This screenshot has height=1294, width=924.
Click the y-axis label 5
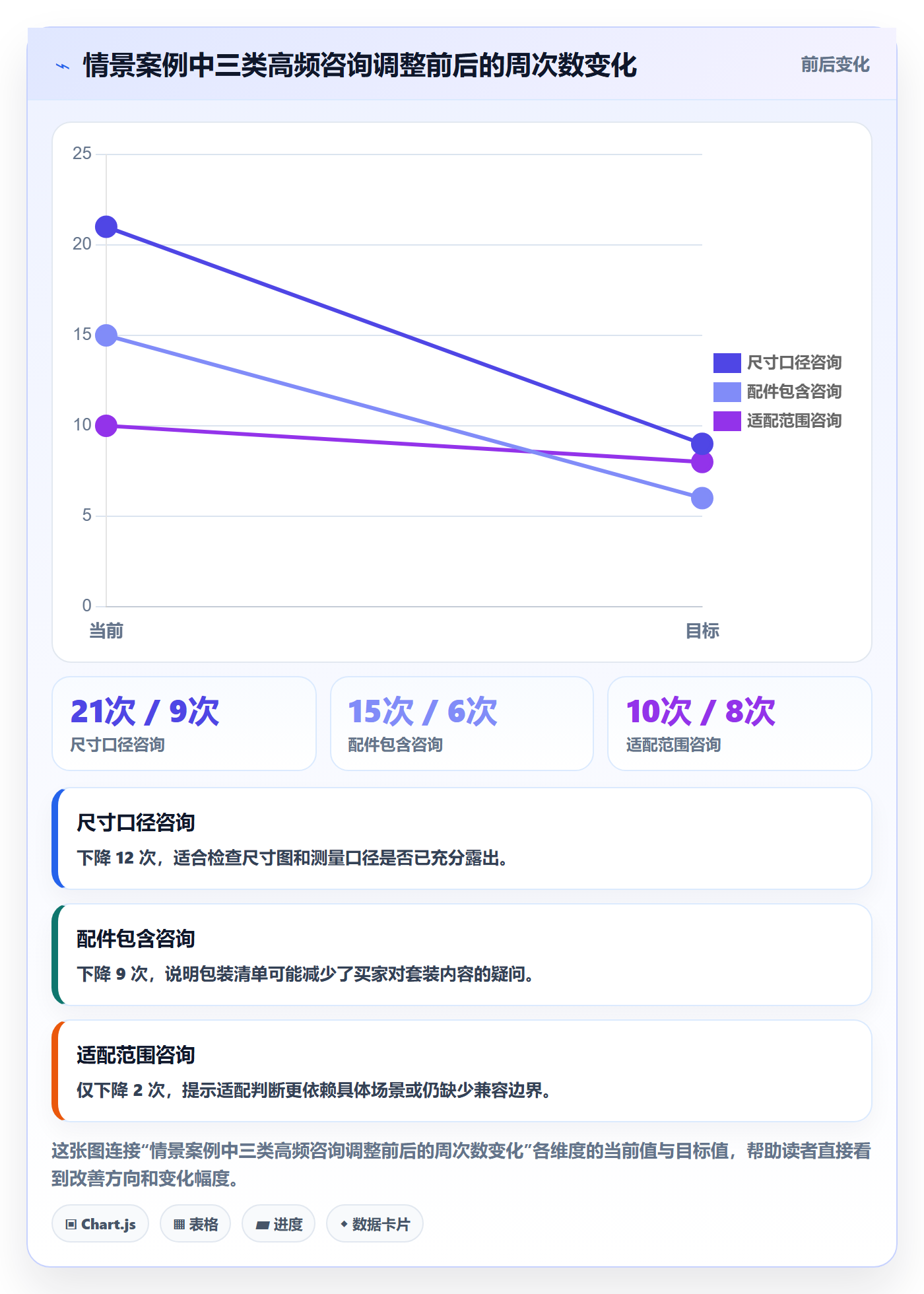(86, 516)
